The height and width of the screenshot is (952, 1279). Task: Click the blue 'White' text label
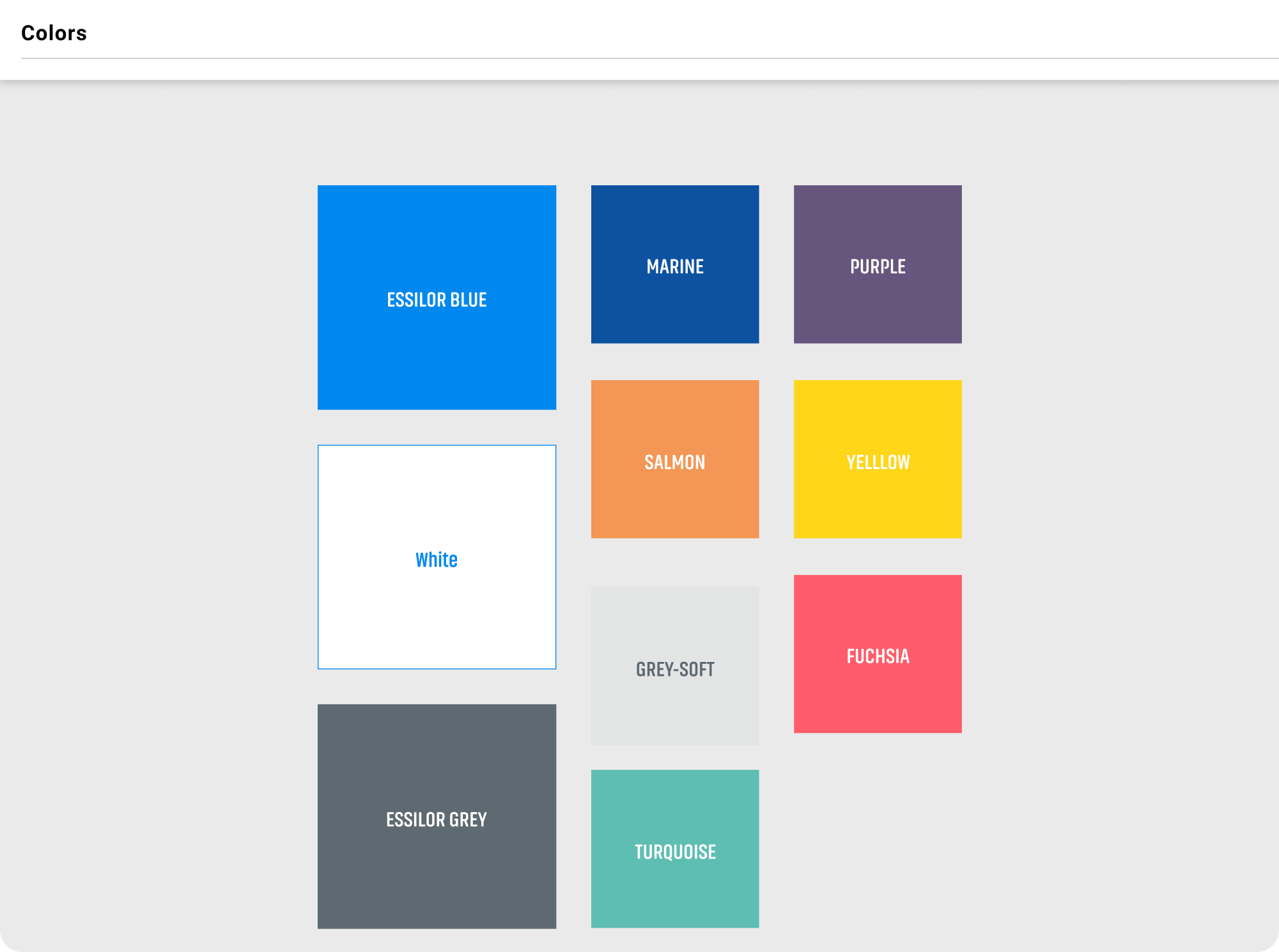(x=437, y=560)
